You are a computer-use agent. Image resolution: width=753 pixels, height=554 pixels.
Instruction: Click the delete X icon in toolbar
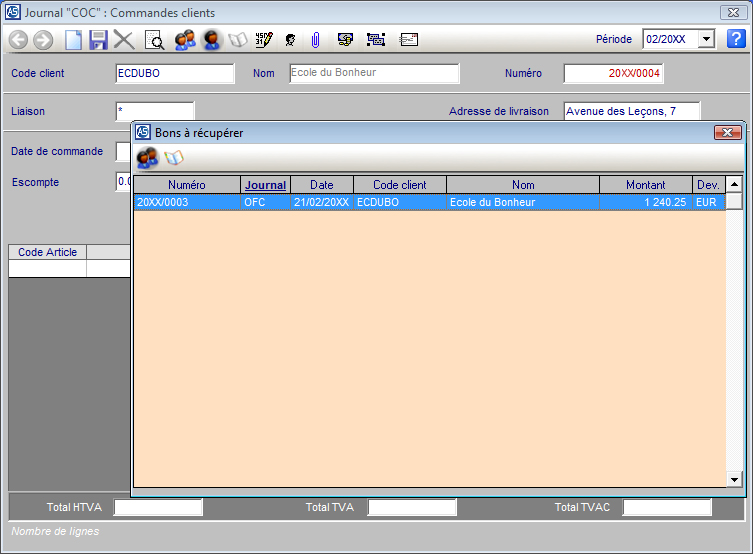tap(124, 40)
